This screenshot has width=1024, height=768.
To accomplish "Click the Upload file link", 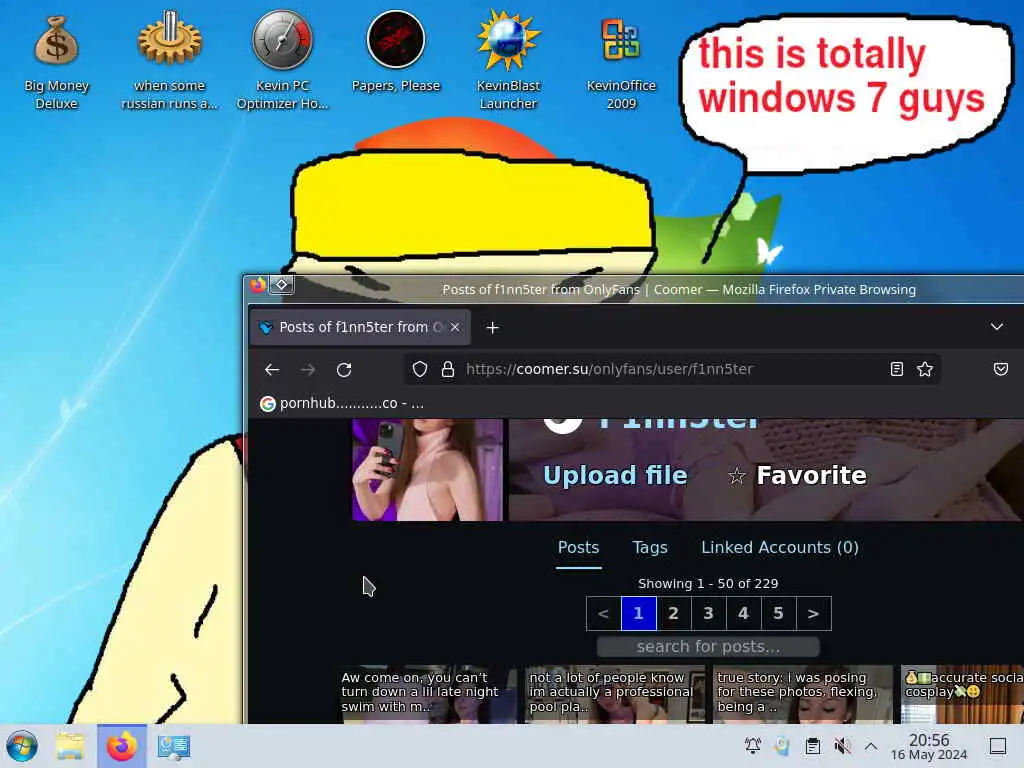I will point(615,475).
